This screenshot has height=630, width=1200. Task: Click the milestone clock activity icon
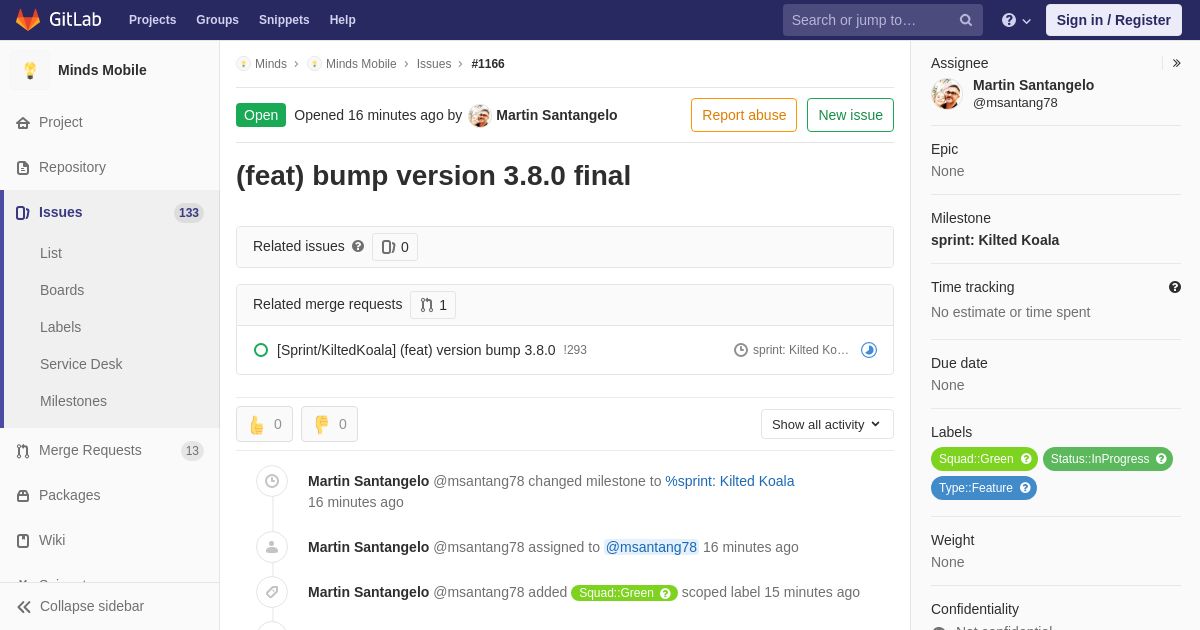(272, 481)
